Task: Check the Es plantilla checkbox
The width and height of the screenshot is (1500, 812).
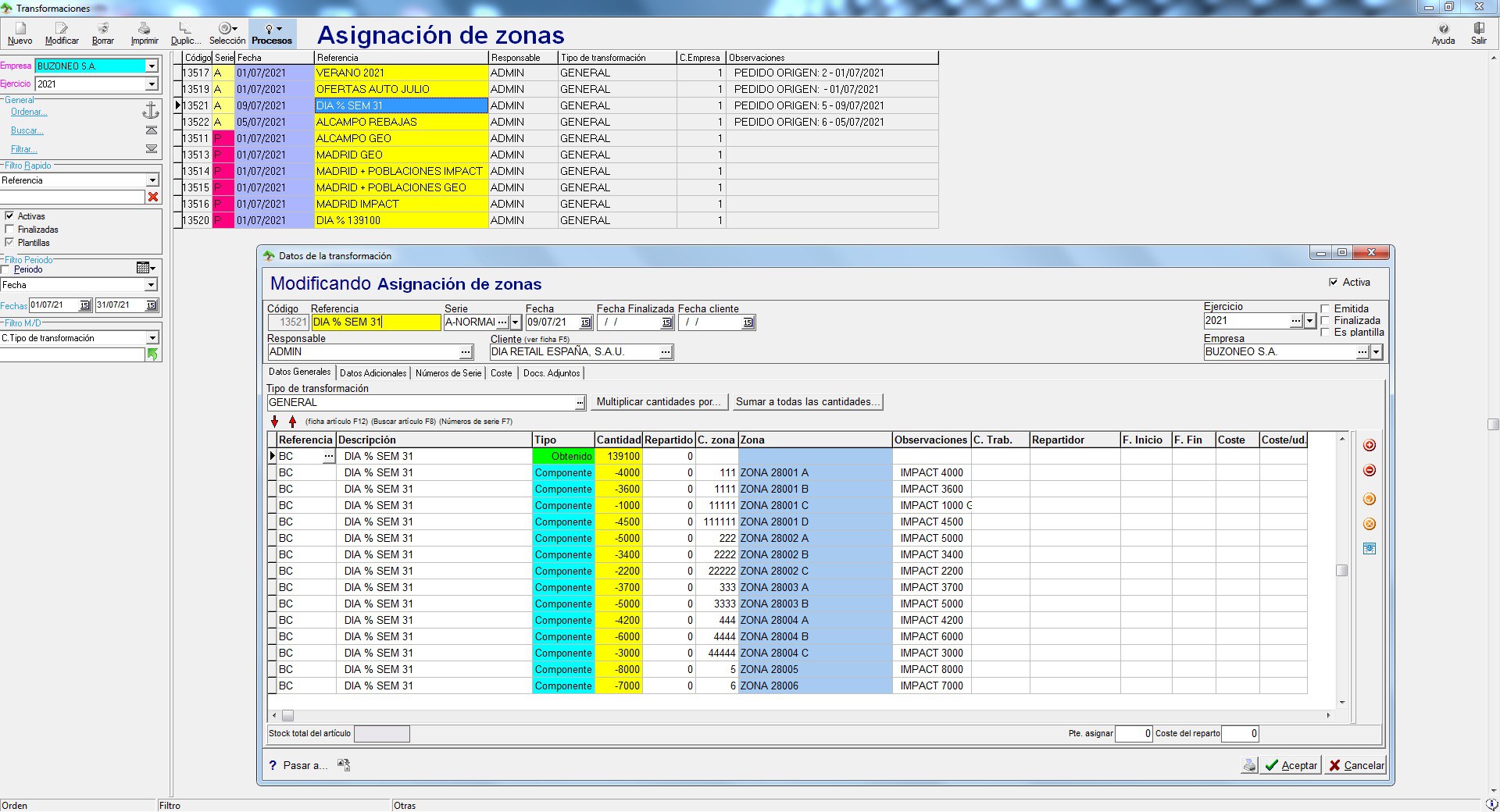Action: pos(1325,333)
